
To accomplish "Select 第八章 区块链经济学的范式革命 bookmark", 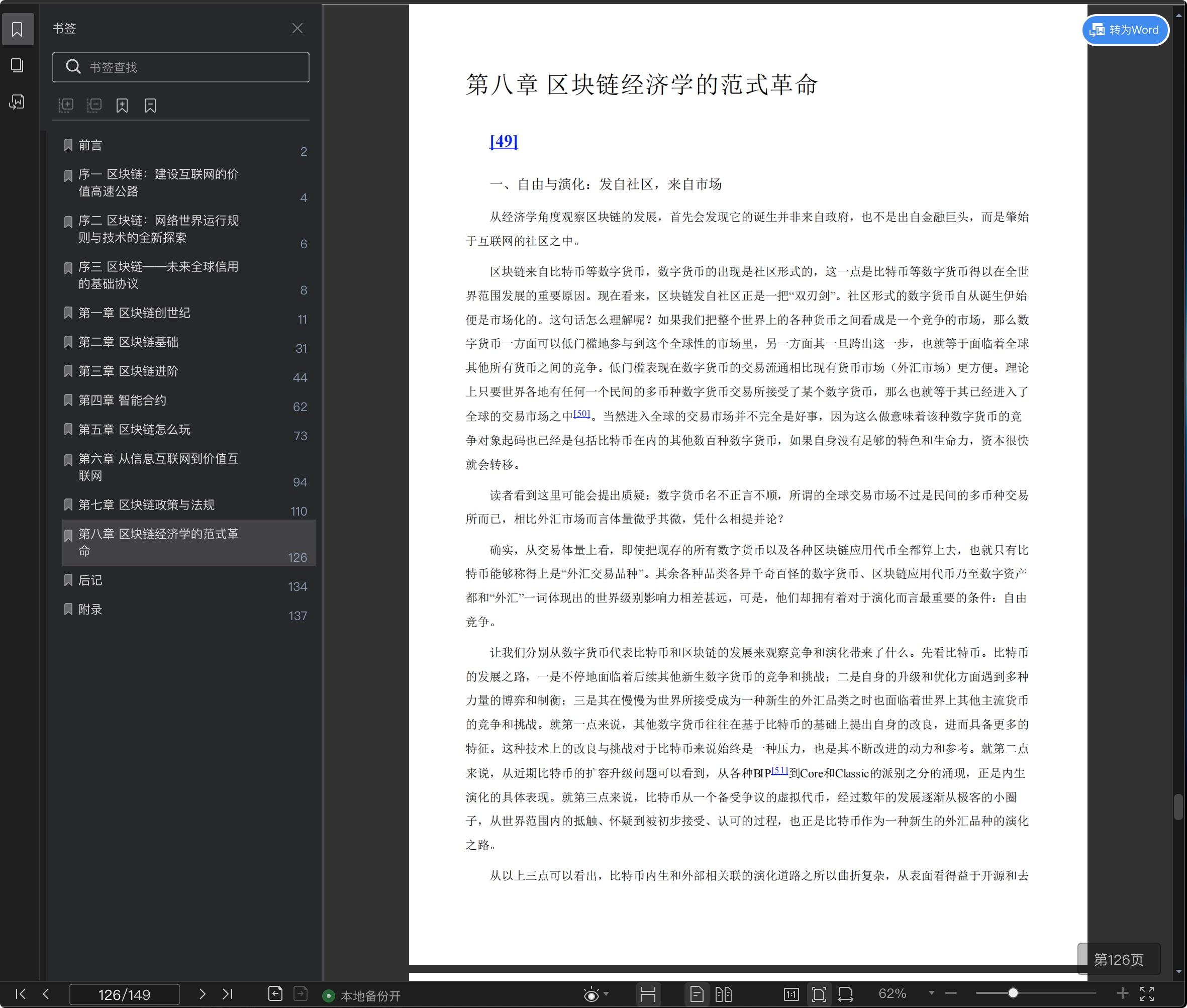I will click(x=188, y=543).
